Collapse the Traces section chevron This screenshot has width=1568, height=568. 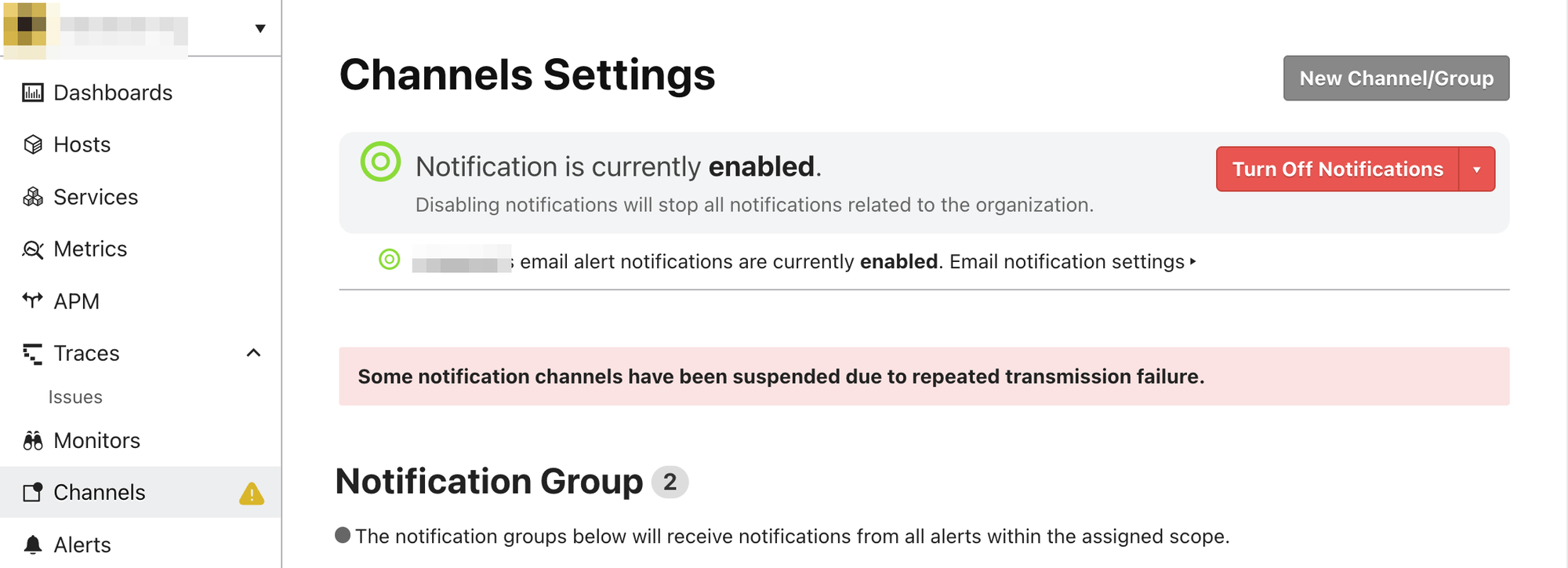click(253, 353)
